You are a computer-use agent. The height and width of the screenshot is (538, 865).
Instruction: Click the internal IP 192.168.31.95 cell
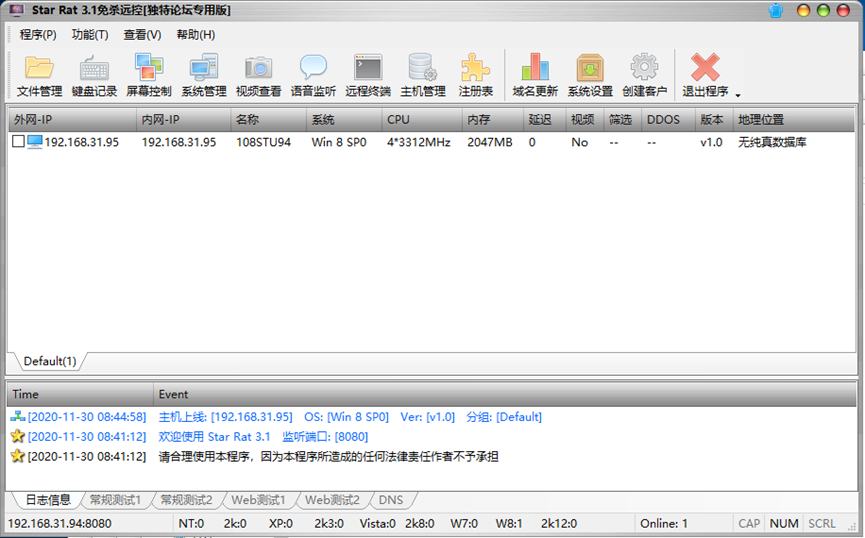[x=179, y=142]
